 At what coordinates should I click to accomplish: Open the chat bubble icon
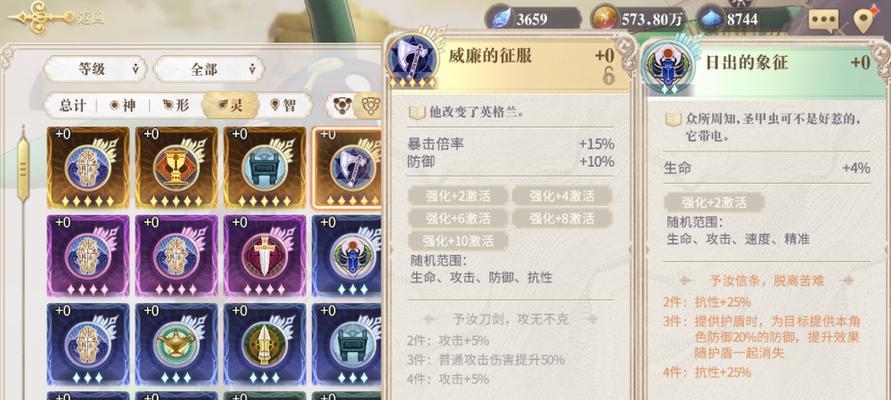[823, 20]
